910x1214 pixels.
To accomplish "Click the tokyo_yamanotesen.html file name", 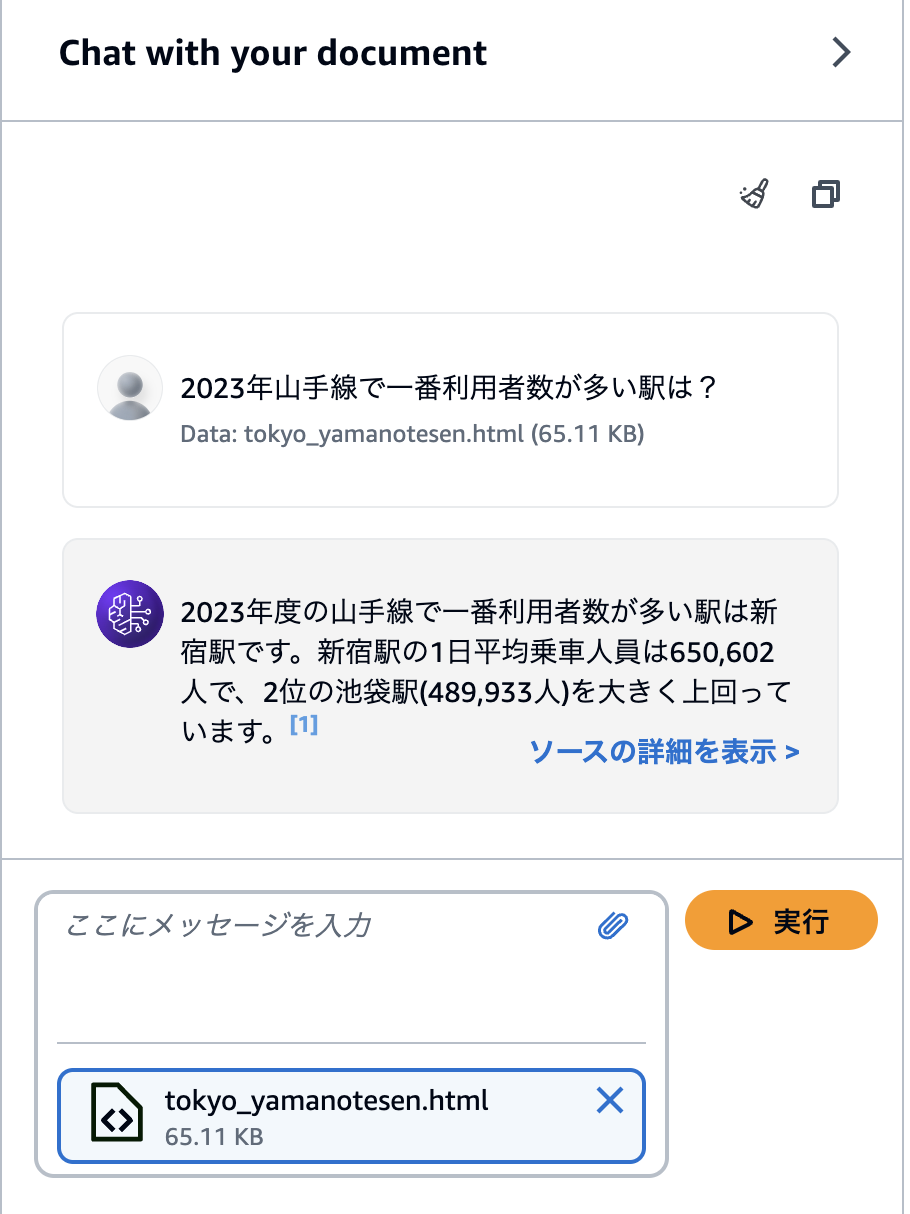I will click(x=330, y=1100).
